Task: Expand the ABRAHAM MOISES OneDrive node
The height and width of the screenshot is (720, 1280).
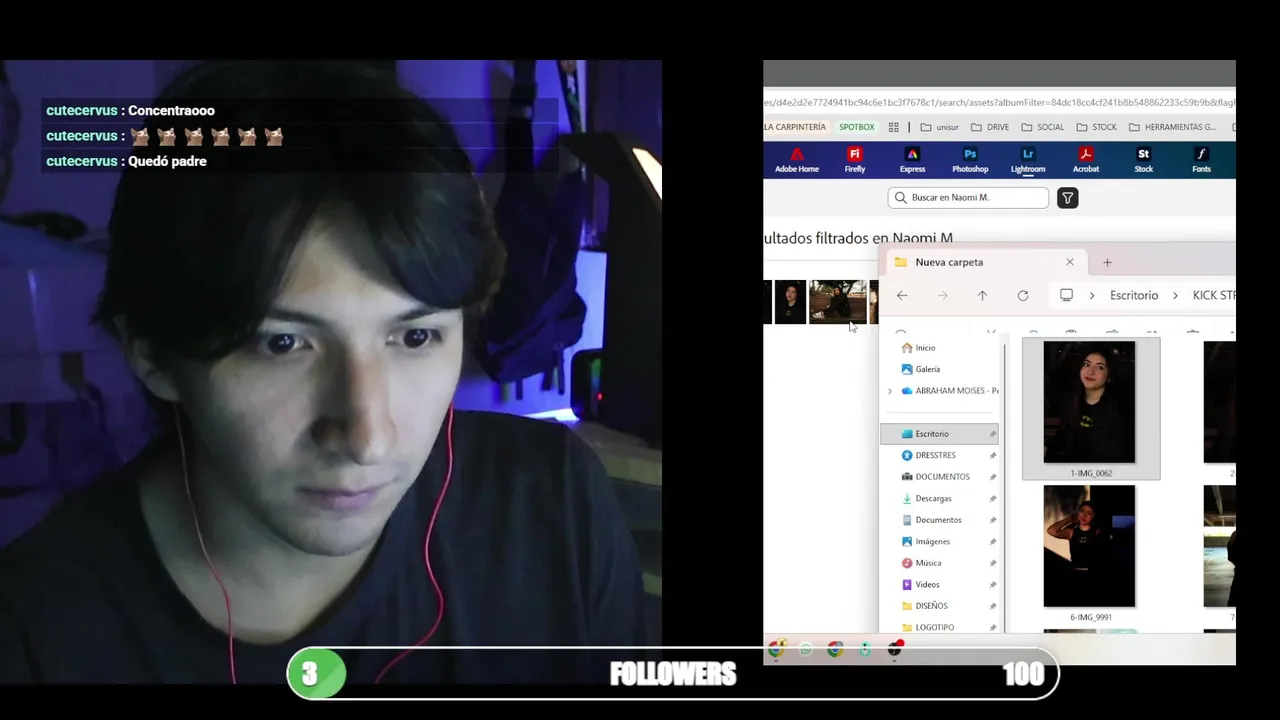Action: point(890,391)
